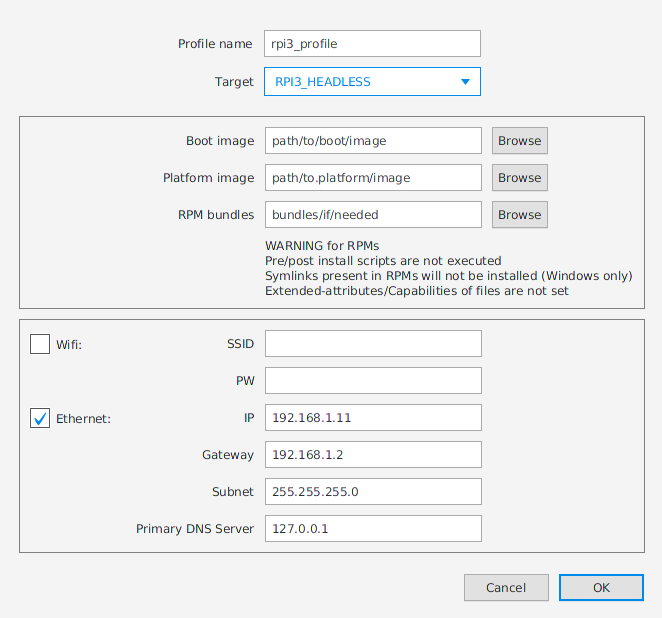Image resolution: width=662 pixels, height=618 pixels.
Task: Uncheck the Ethernet checkbox
Action: click(x=40, y=418)
